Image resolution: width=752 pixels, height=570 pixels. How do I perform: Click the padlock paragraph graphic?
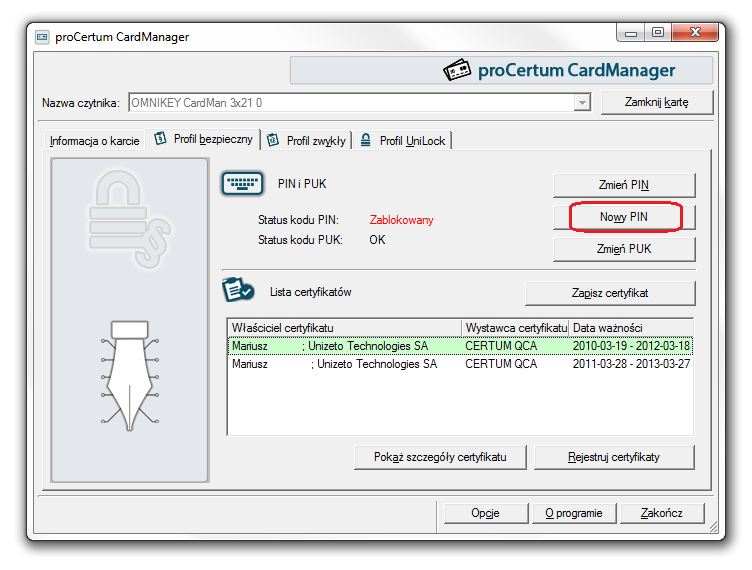tap(129, 219)
